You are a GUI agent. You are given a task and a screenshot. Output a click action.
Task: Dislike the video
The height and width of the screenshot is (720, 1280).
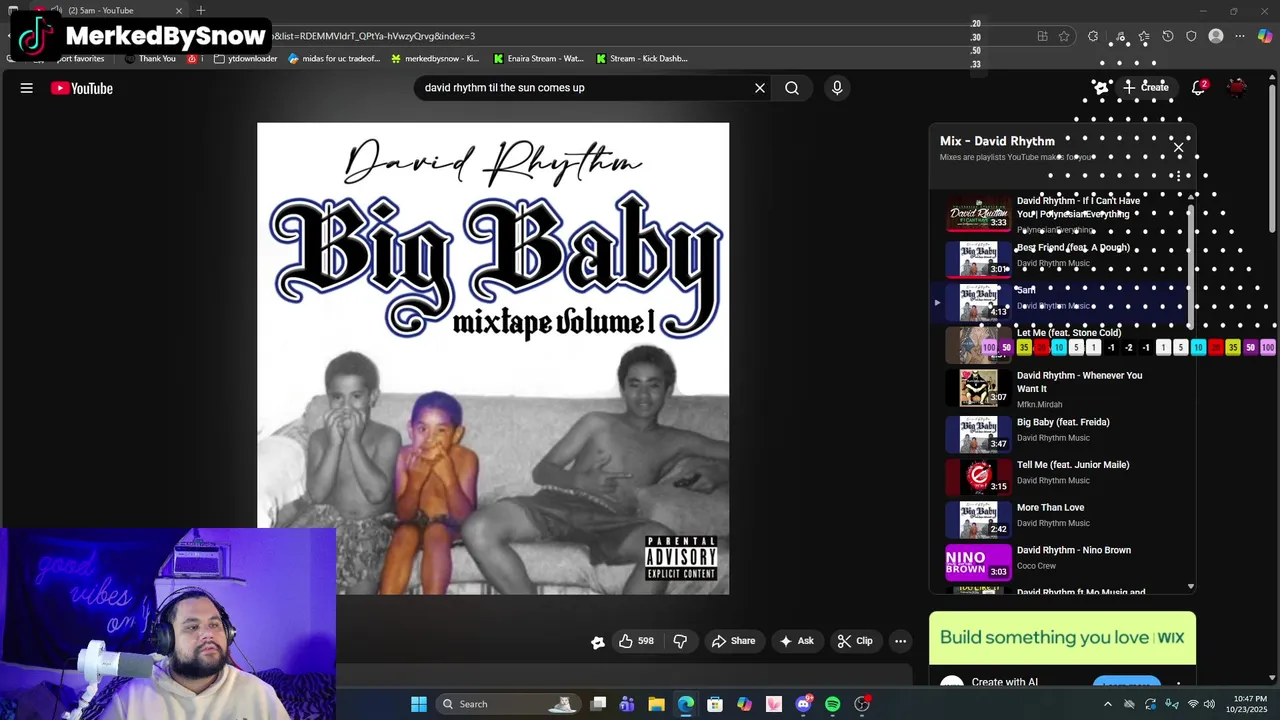point(680,641)
